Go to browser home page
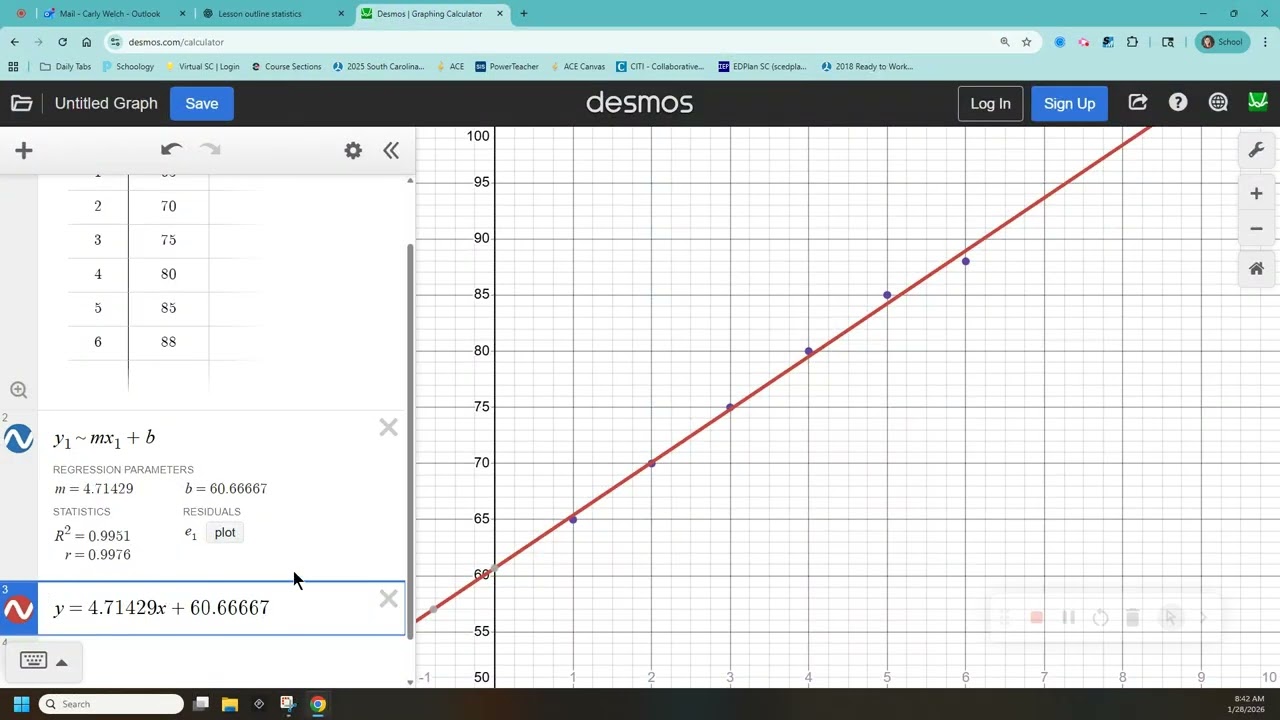This screenshot has height=720, width=1280. pos(86,42)
